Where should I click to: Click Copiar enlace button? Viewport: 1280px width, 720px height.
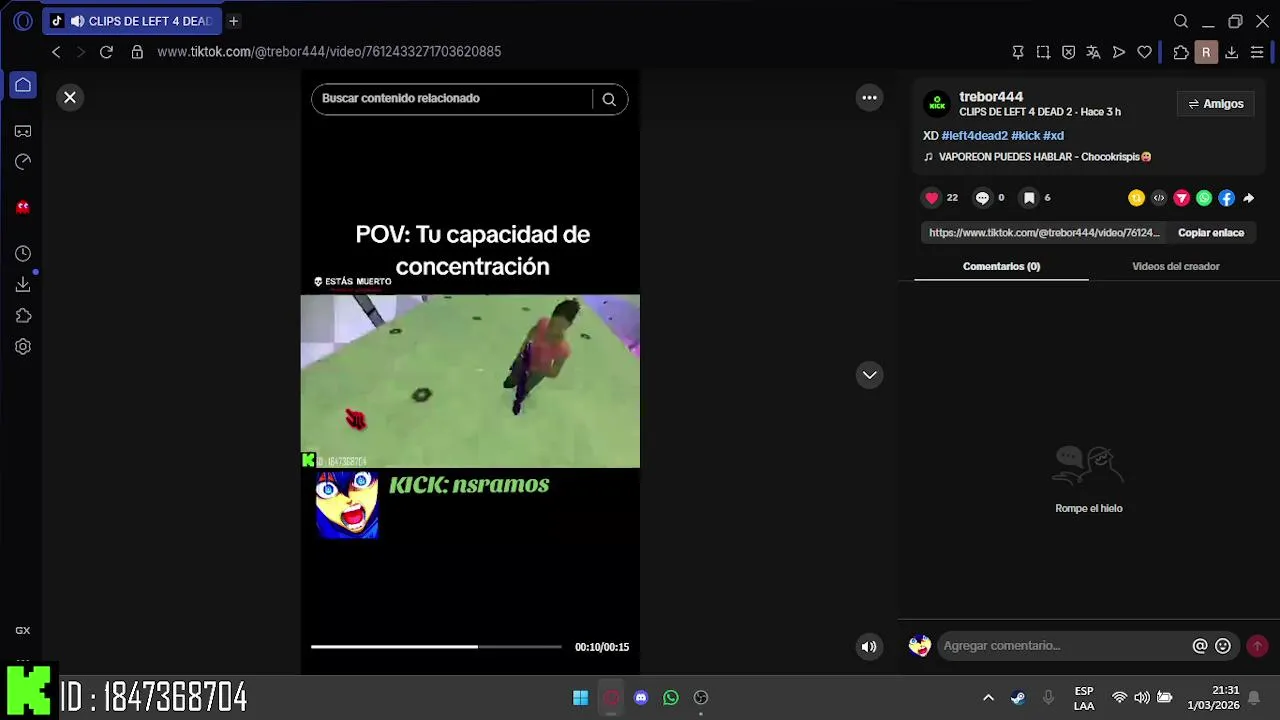[1211, 233]
